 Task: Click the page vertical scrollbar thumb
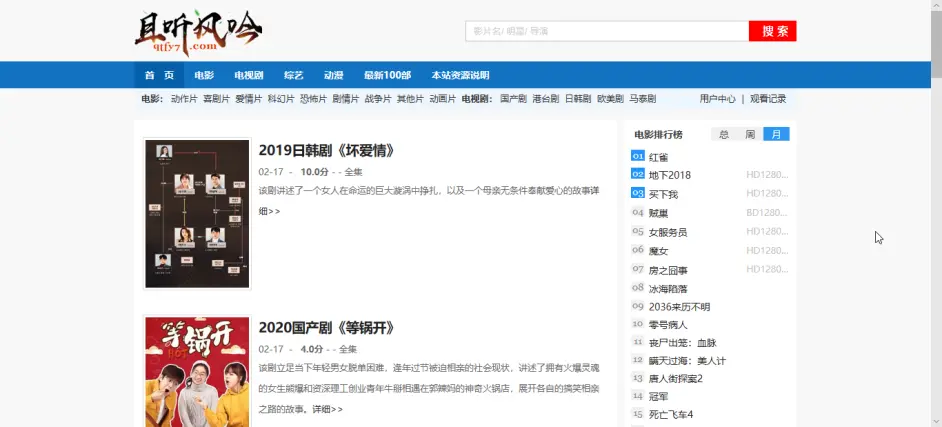click(x=937, y=44)
